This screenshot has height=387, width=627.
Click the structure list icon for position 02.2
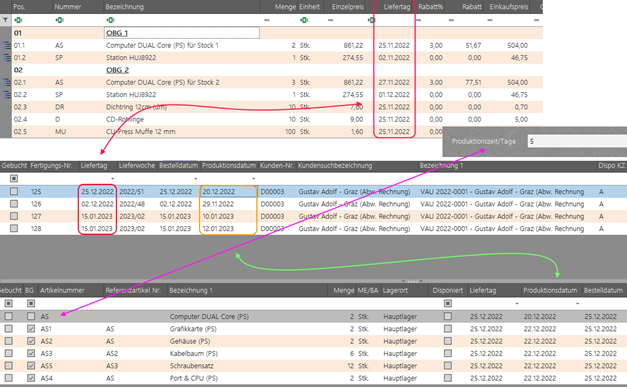point(6,95)
